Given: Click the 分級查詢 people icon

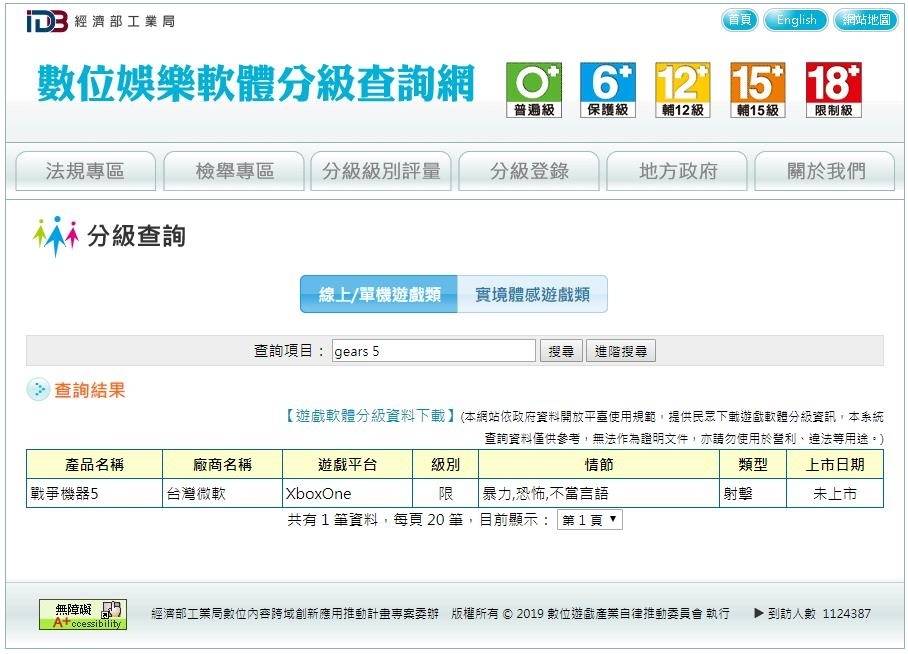Looking at the screenshot, I should [55, 236].
